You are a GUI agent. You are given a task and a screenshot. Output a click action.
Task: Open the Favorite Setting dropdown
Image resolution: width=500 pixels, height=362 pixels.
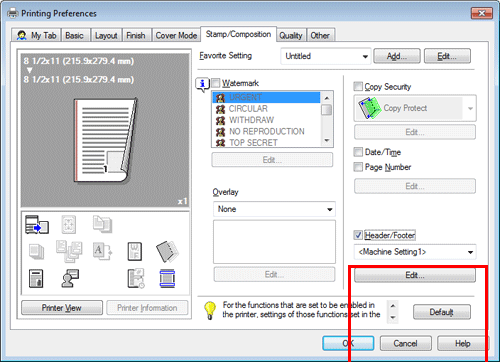(326, 56)
